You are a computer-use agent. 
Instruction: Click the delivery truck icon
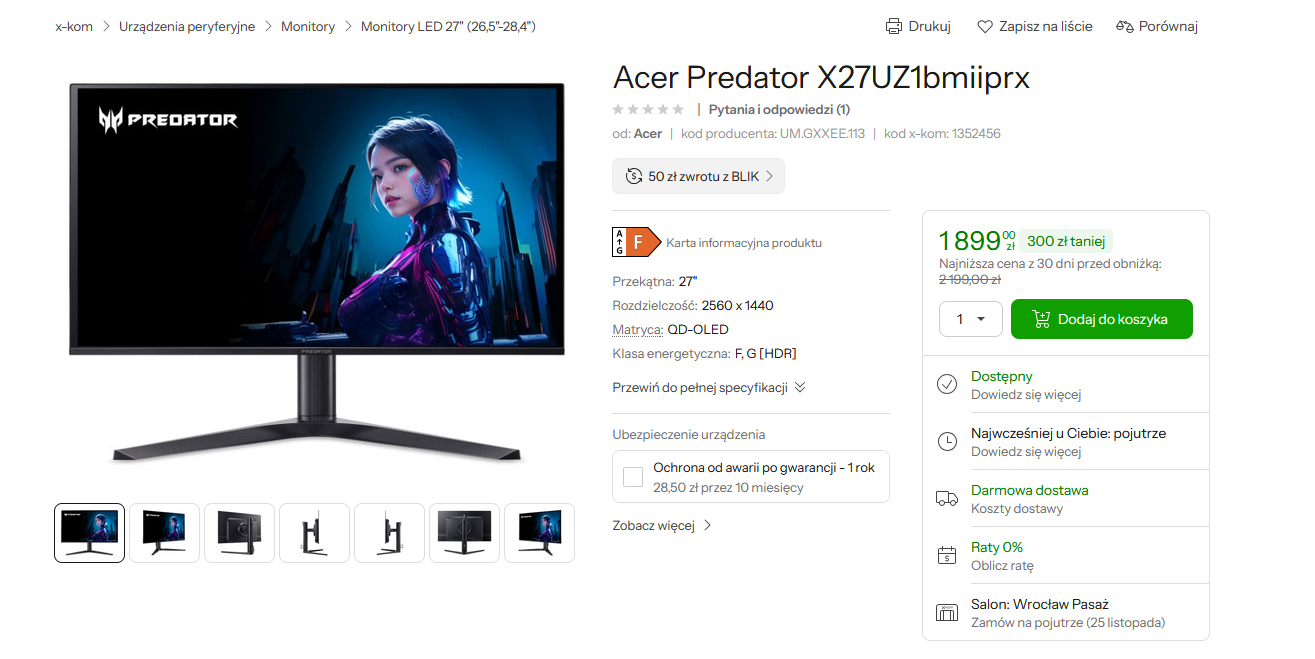[947, 498]
